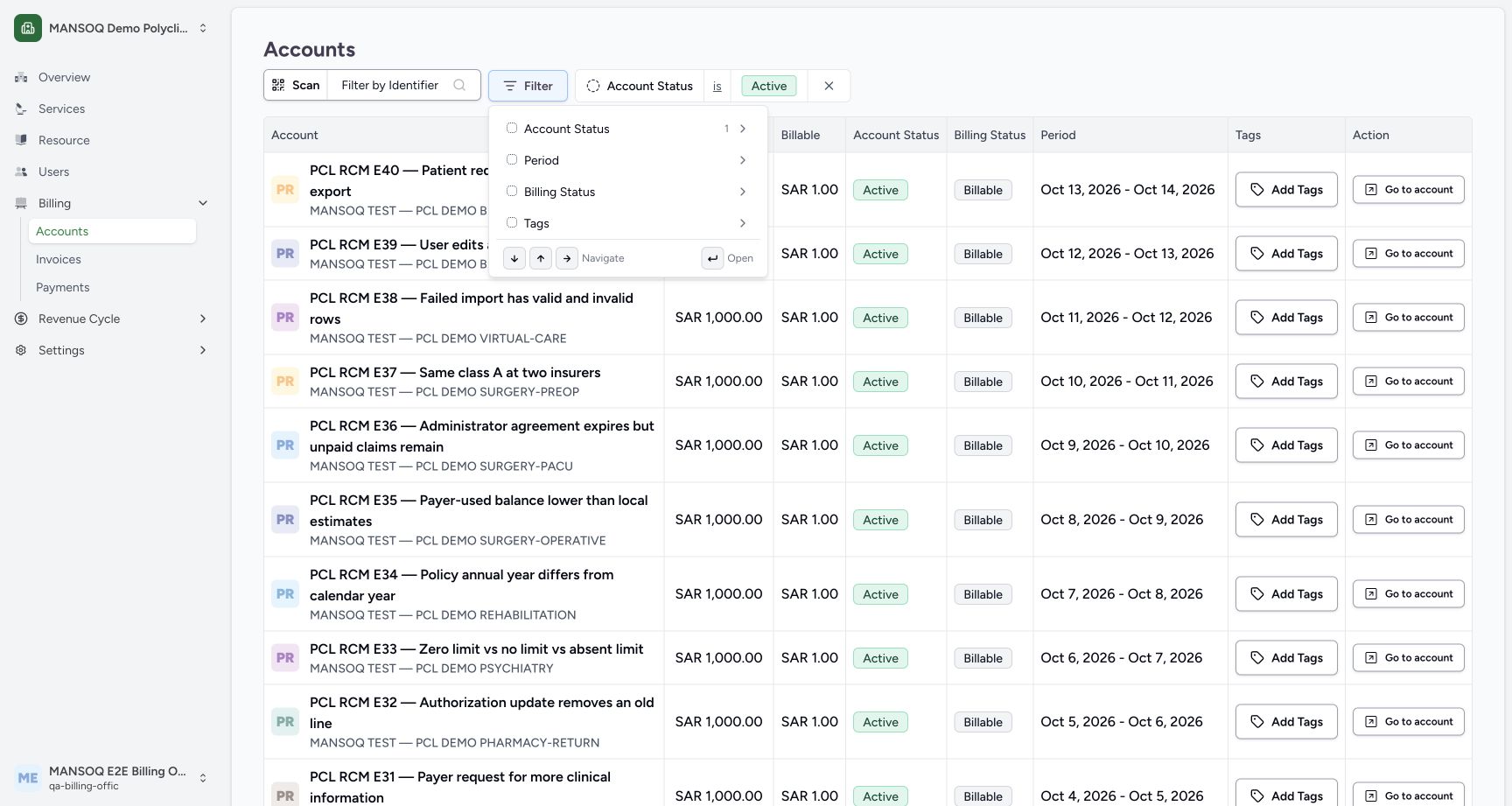This screenshot has width=1512, height=806.
Task: Click the Active value in filter chip
Action: tap(769, 86)
